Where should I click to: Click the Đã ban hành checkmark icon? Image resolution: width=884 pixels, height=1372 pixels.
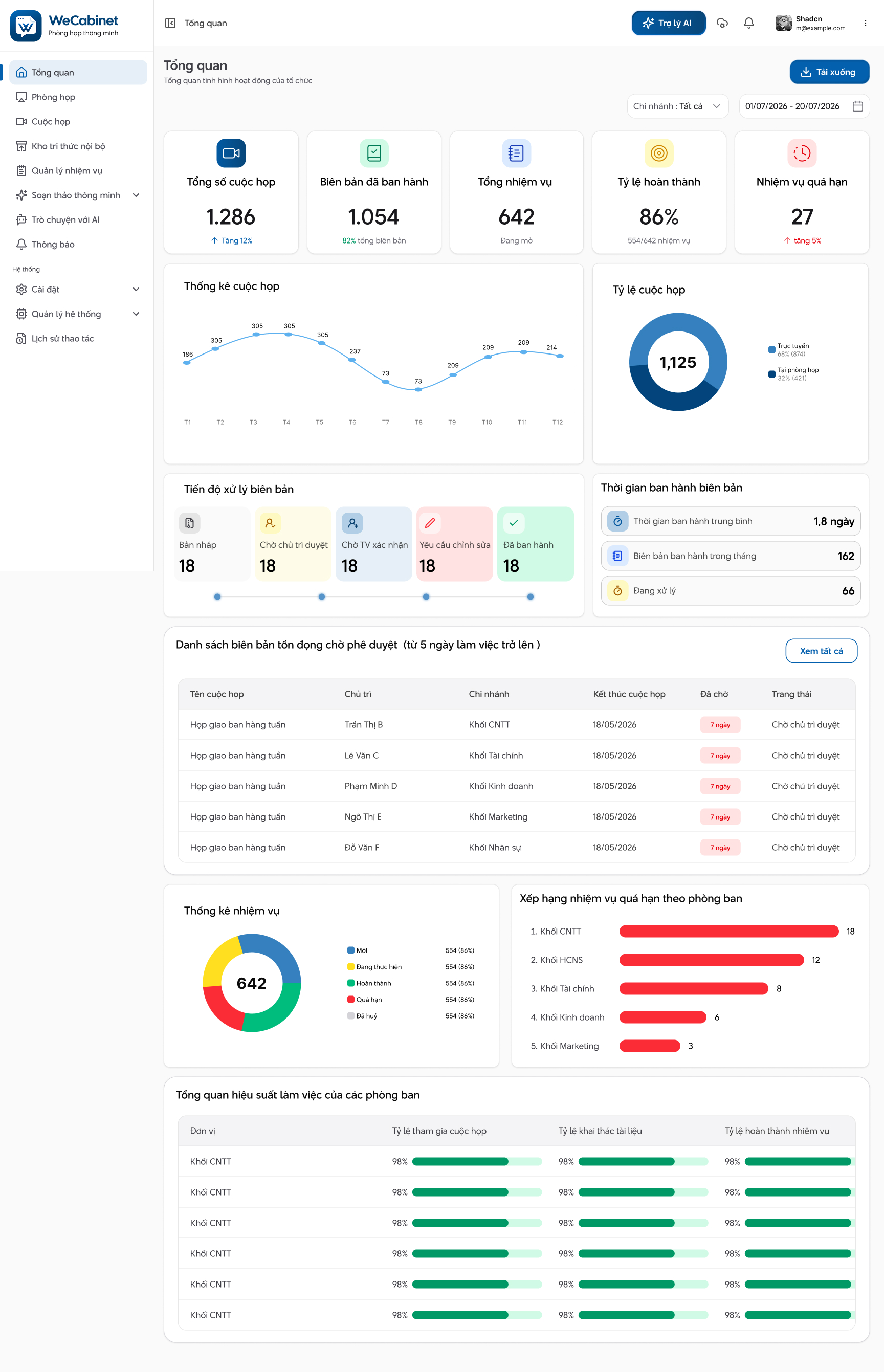click(514, 523)
